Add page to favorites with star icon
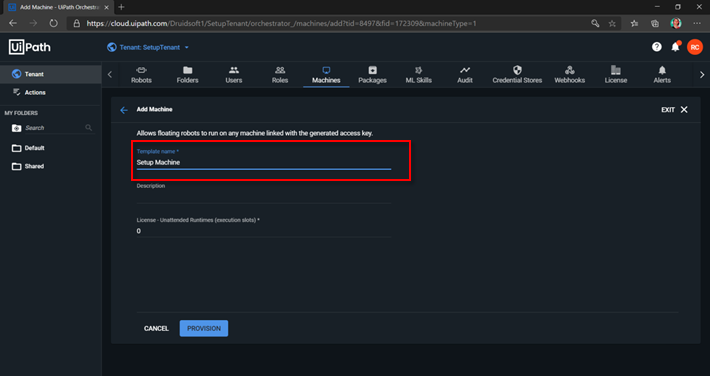Viewport: 710px width, 376px height. click(x=612, y=24)
